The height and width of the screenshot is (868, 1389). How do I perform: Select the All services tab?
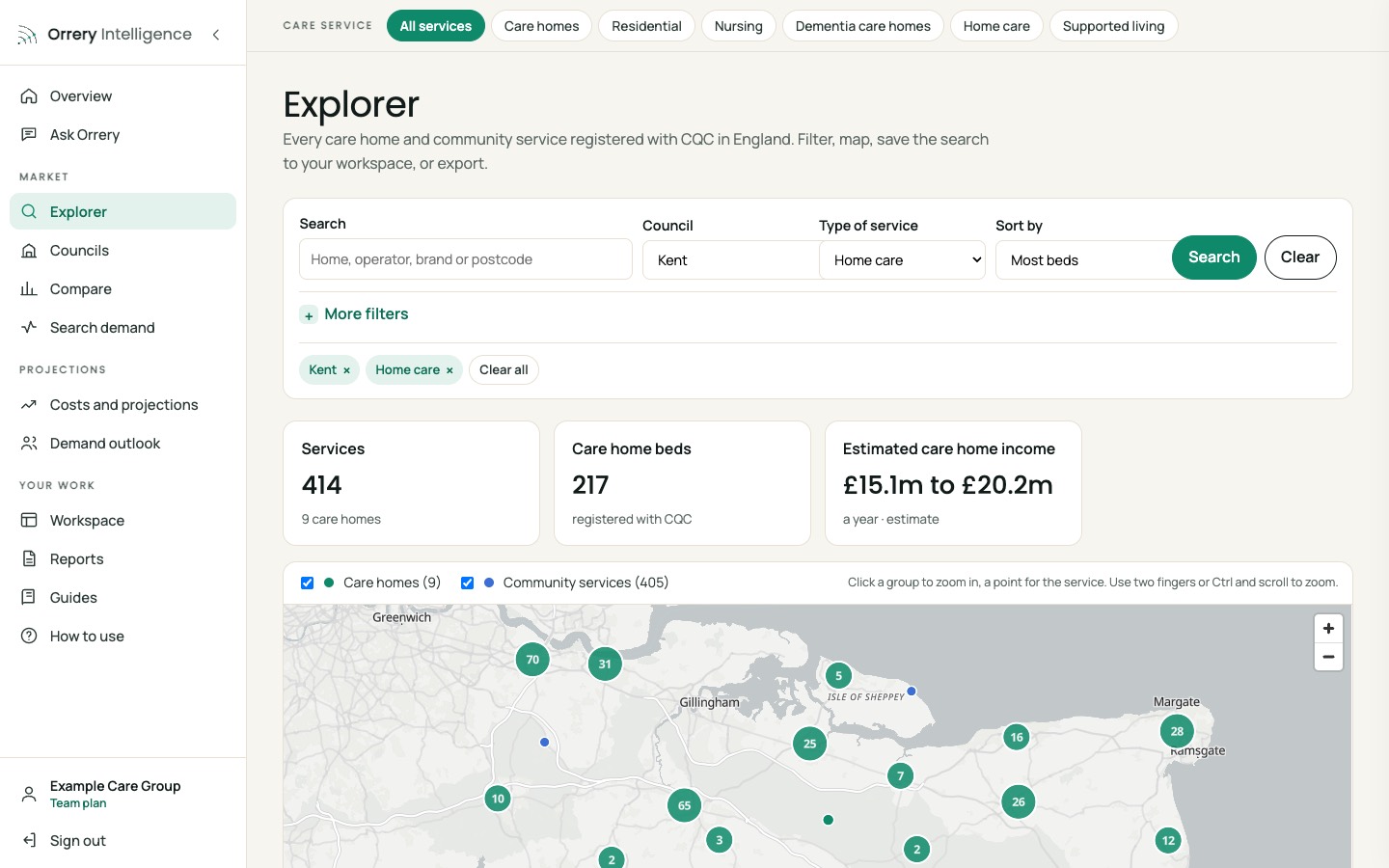(436, 26)
